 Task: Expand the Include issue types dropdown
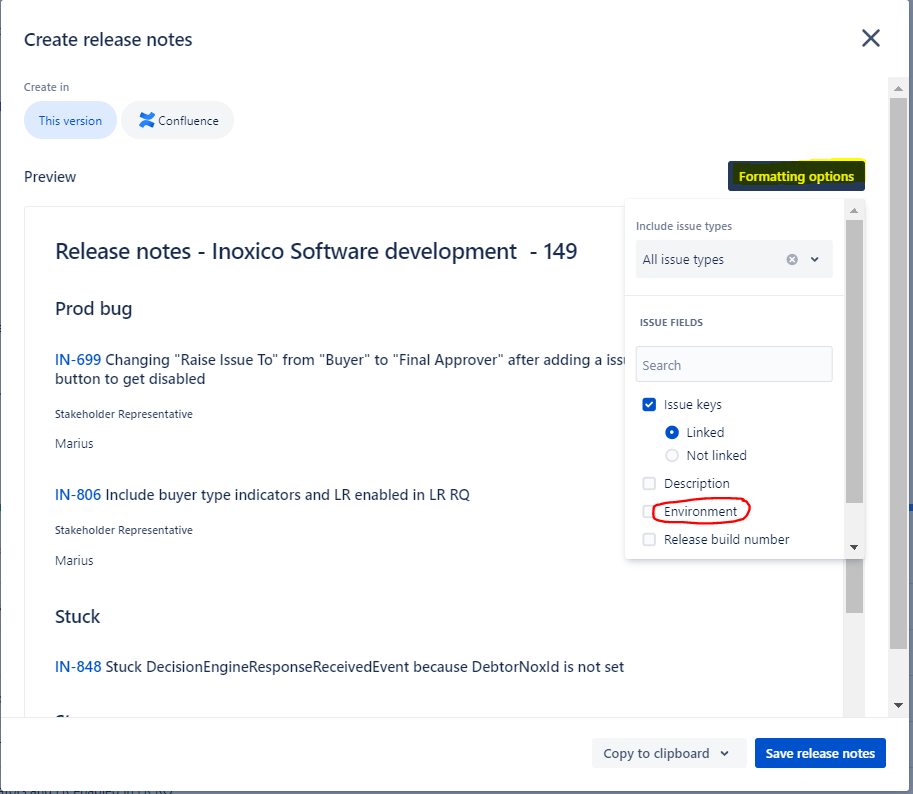coord(815,260)
